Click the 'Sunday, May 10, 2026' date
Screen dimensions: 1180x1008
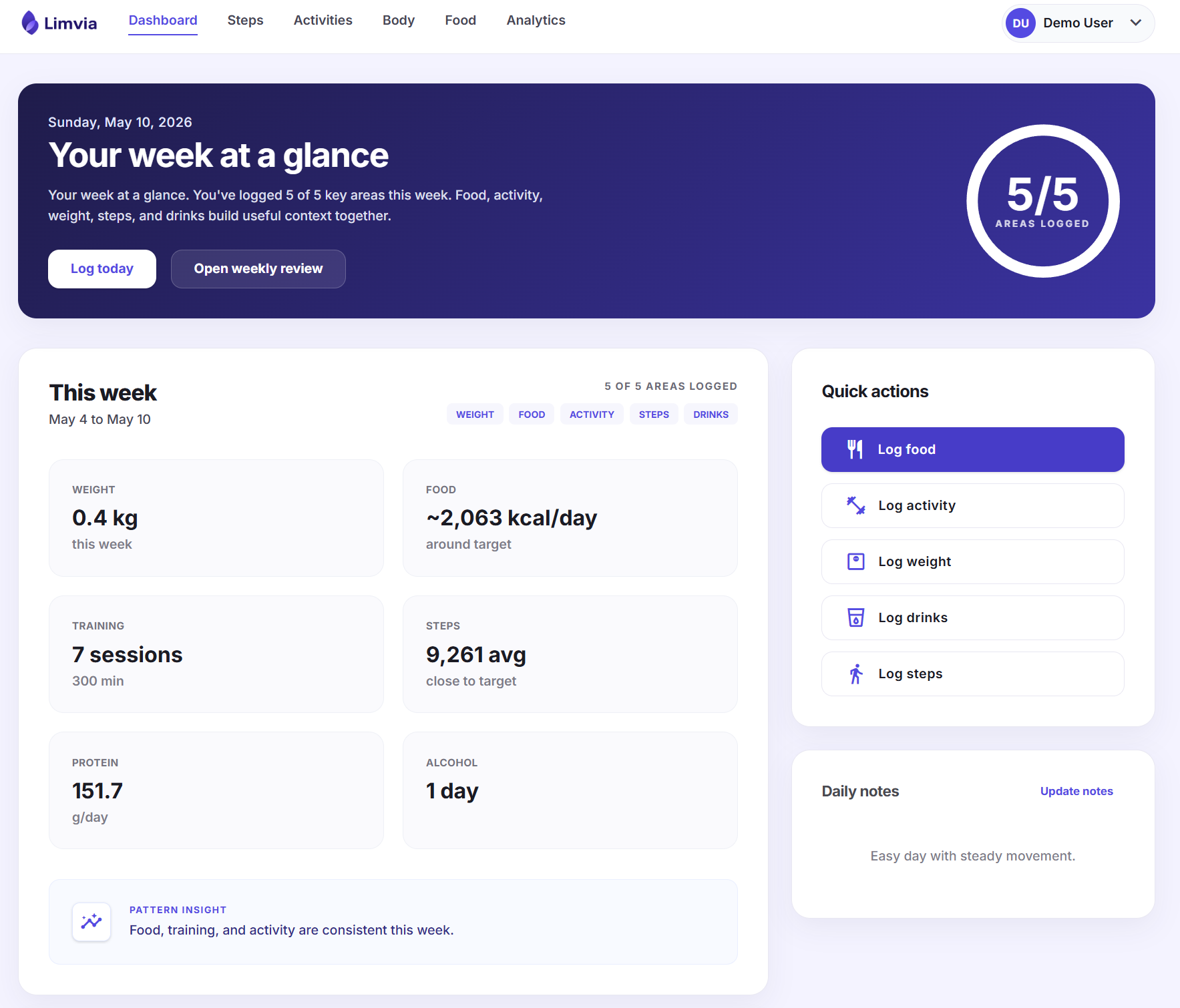[x=120, y=122]
